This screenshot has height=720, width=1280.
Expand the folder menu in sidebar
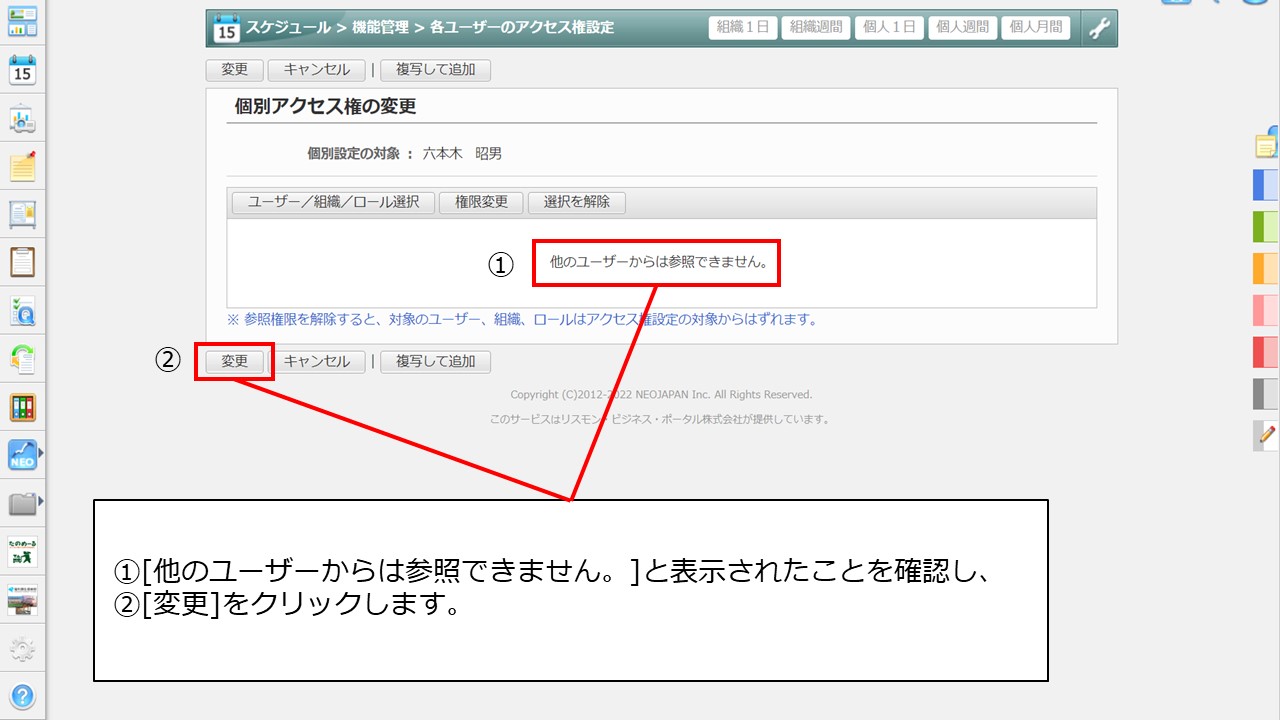click(x=41, y=501)
